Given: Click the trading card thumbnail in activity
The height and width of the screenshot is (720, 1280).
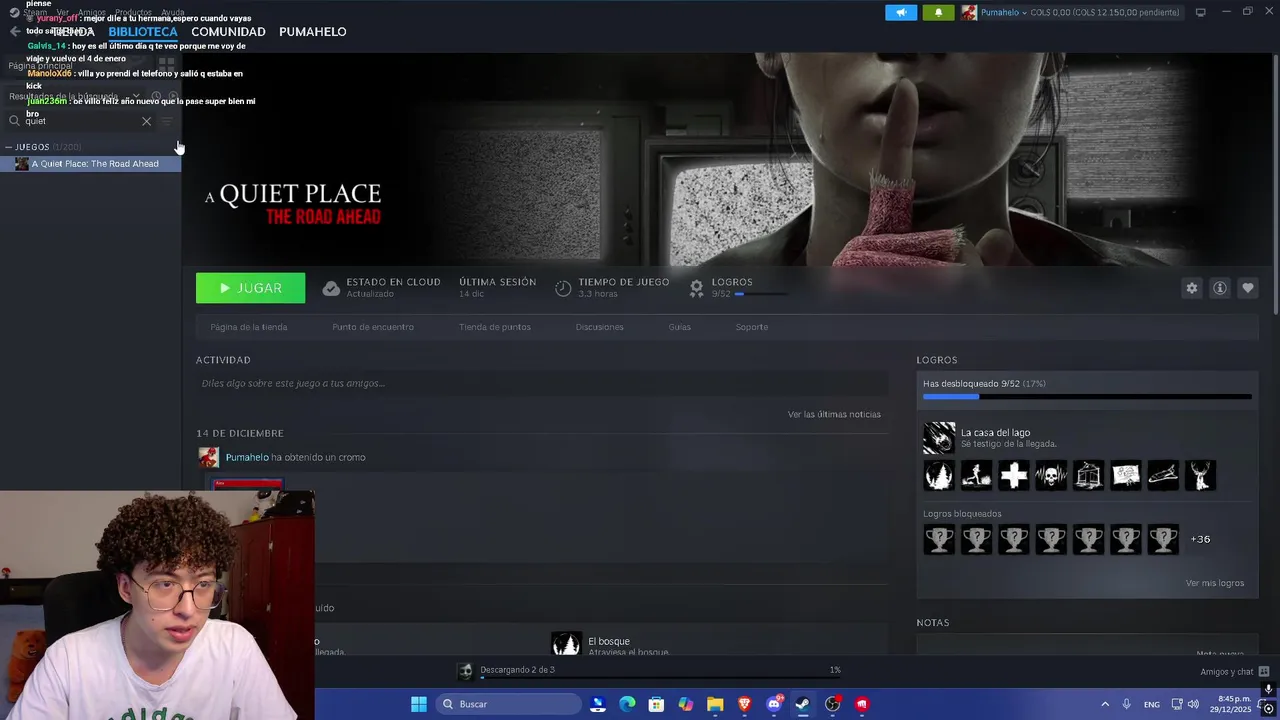Looking at the screenshot, I should pos(247,486).
